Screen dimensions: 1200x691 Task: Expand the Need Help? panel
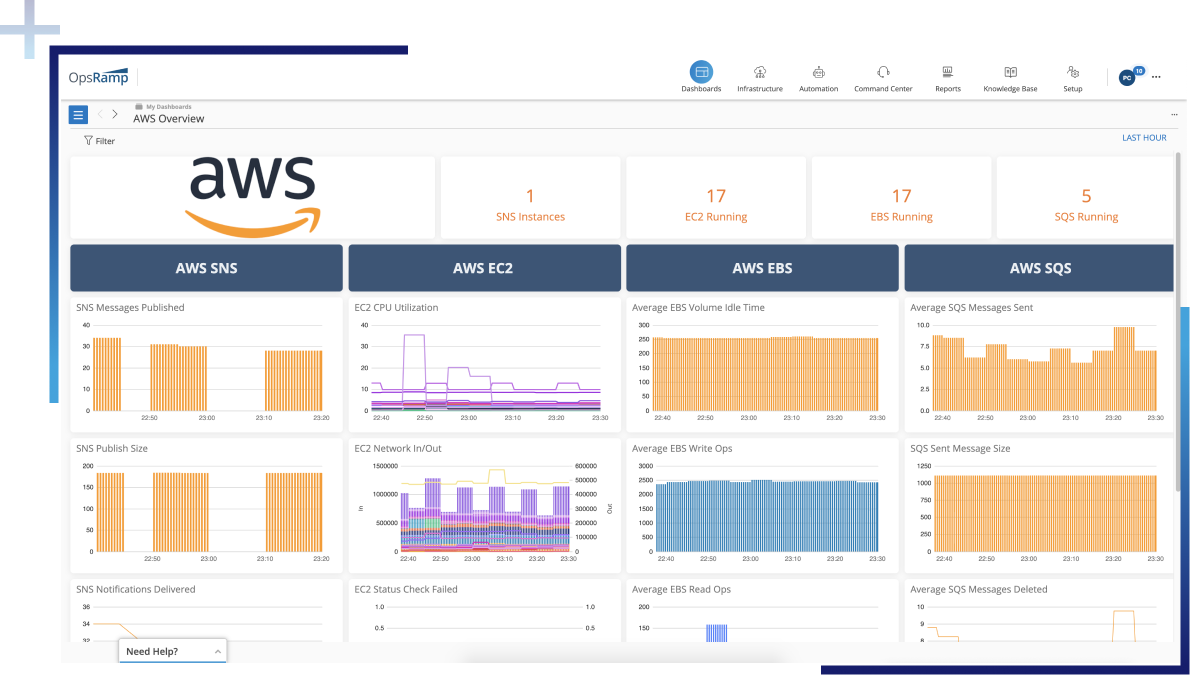coord(173,651)
